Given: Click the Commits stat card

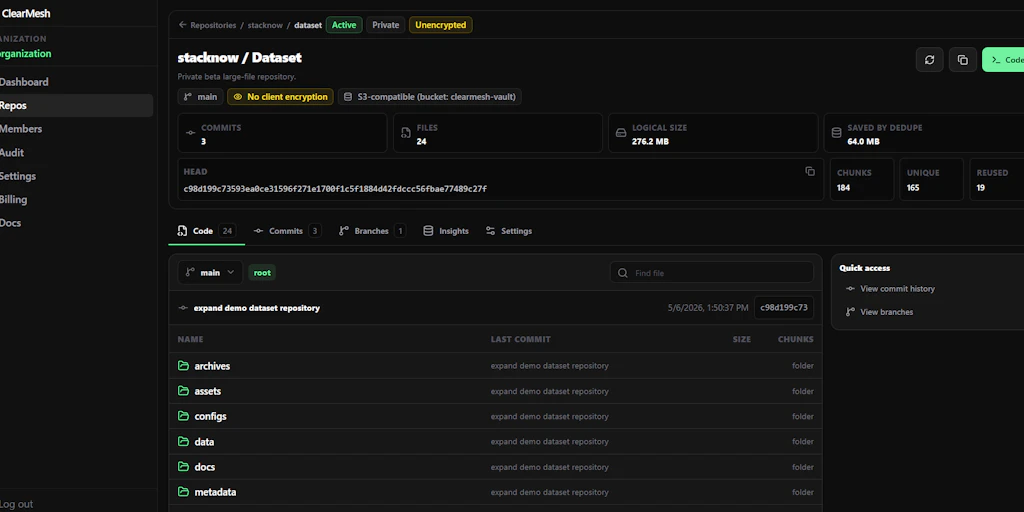Looking at the screenshot, I should 282,133.
